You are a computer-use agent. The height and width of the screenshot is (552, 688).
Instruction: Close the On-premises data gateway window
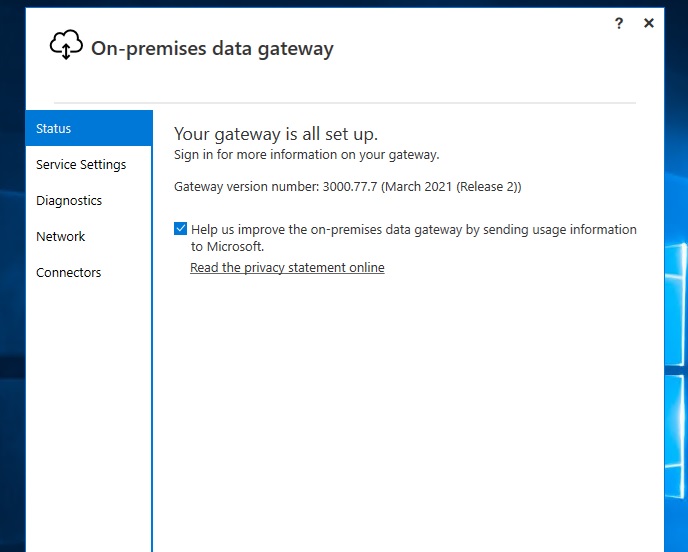pyautogui.click(x=649, y=23)
